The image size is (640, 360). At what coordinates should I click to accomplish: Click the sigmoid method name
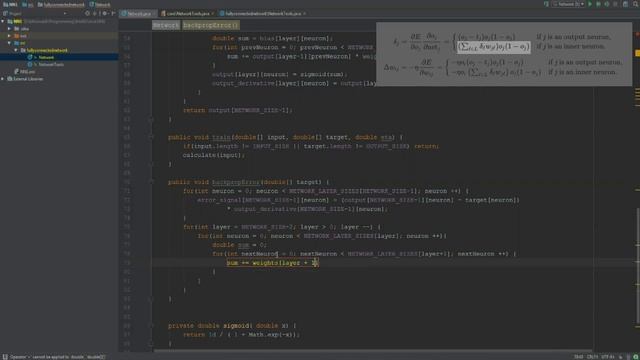pos(236,326)
